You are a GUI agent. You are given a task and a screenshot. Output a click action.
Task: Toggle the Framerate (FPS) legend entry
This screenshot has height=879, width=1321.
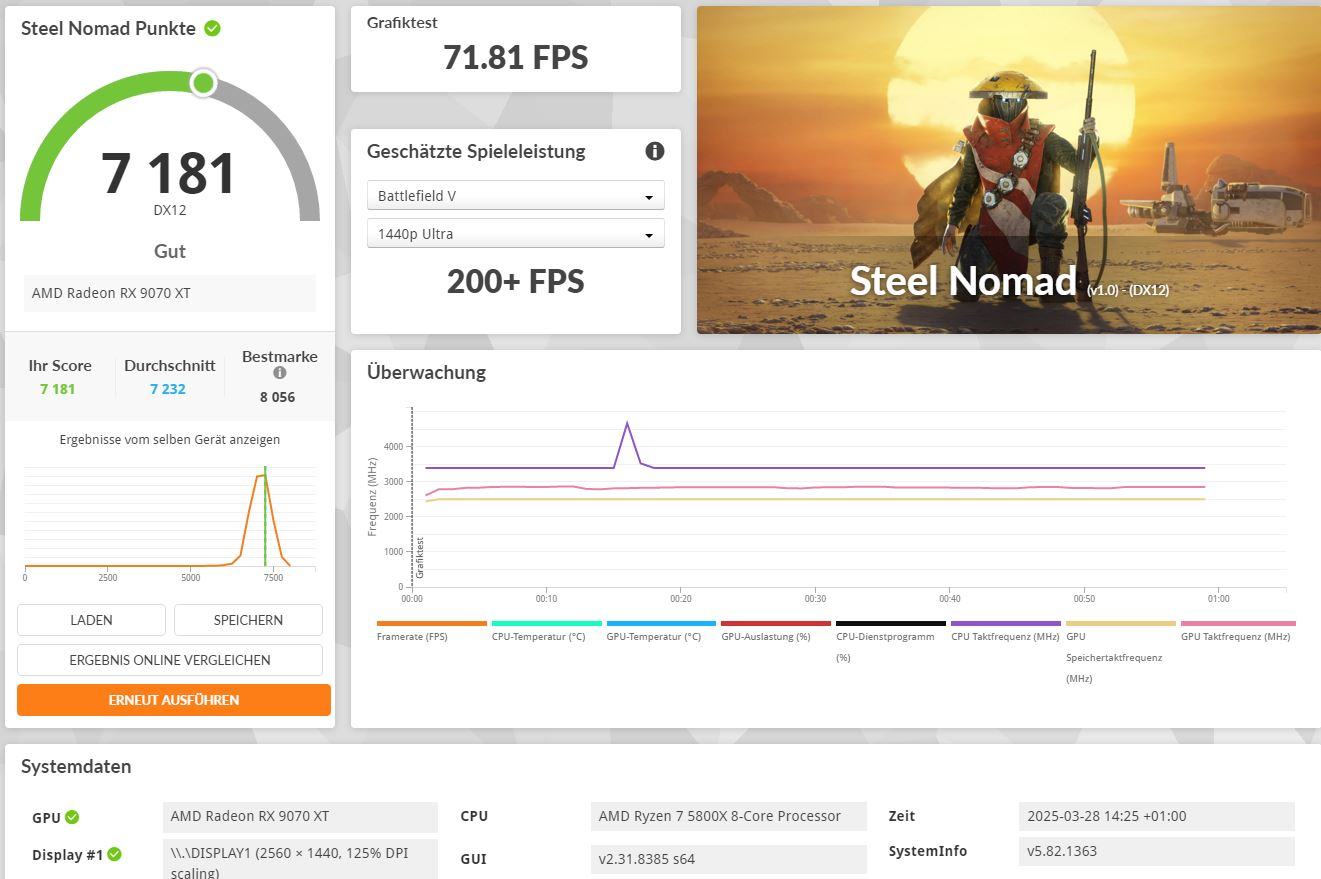coord(431,631)
